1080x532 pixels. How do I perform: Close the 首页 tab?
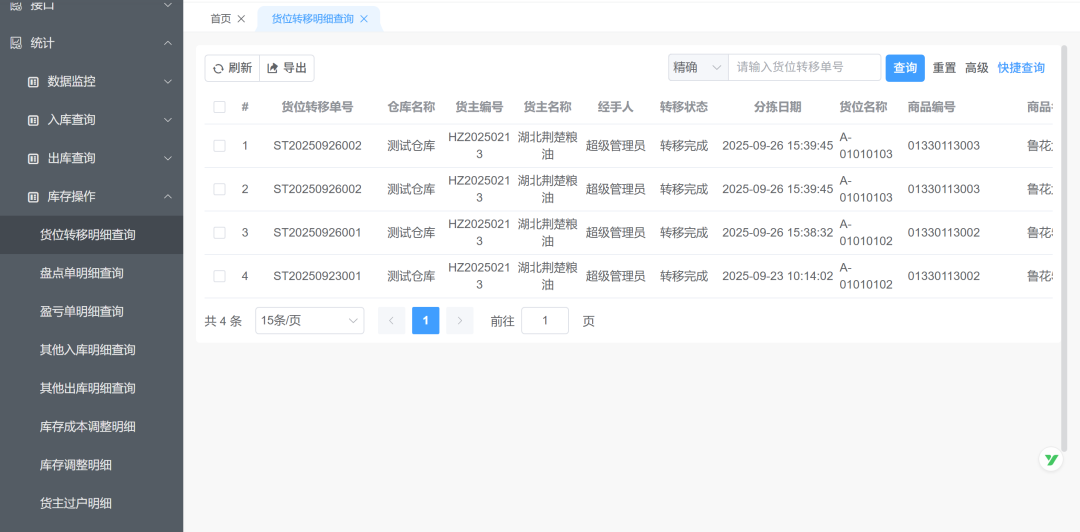(241, 19)
